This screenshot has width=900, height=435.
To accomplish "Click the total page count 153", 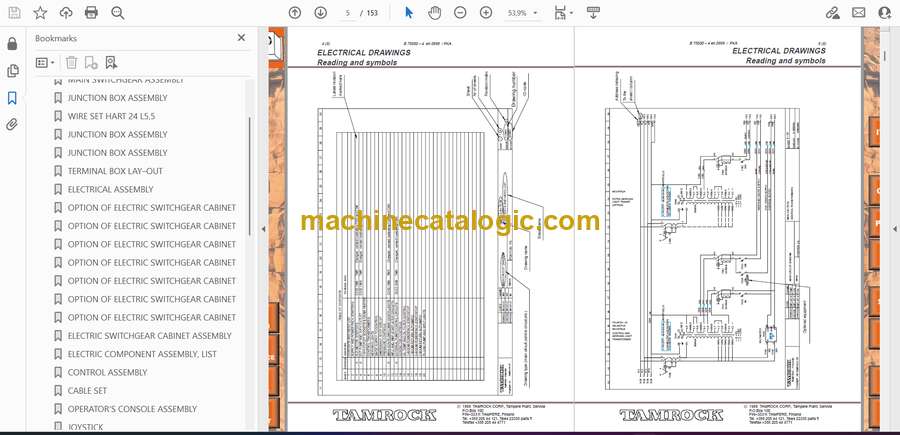I will [372, 13].
